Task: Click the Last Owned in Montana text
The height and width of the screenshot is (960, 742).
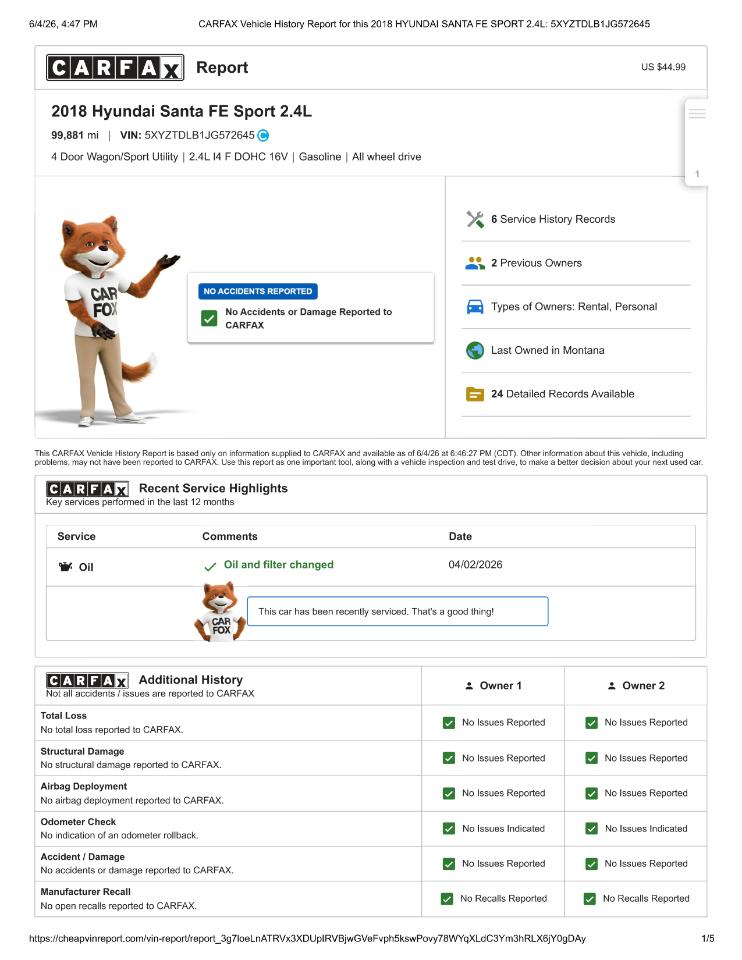Action: pyautogui.click(x=547, y=350)
